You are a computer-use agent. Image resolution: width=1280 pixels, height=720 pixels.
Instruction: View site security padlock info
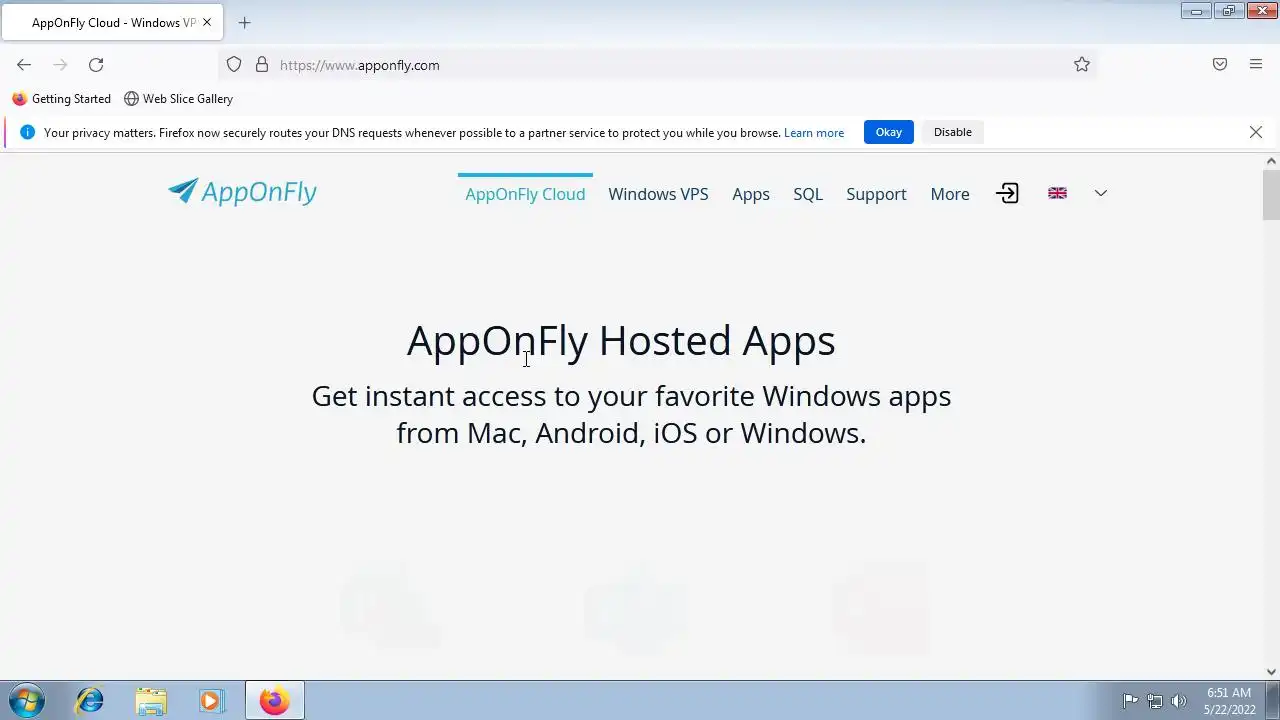tap(262, 65)
